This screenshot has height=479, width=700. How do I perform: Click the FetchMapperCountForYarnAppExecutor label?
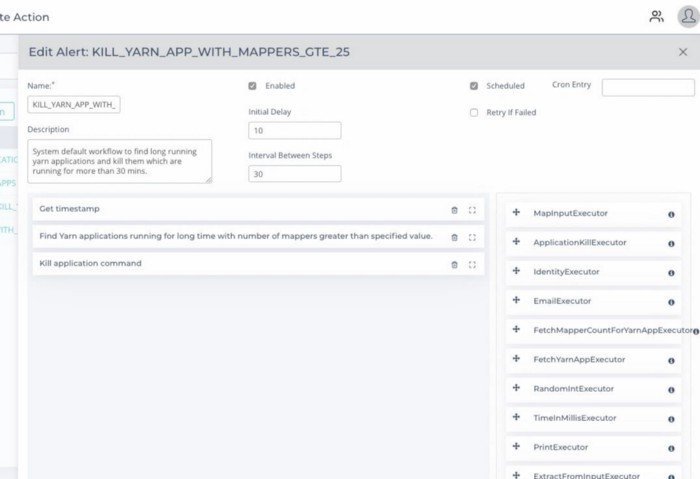tap(613, 330)
